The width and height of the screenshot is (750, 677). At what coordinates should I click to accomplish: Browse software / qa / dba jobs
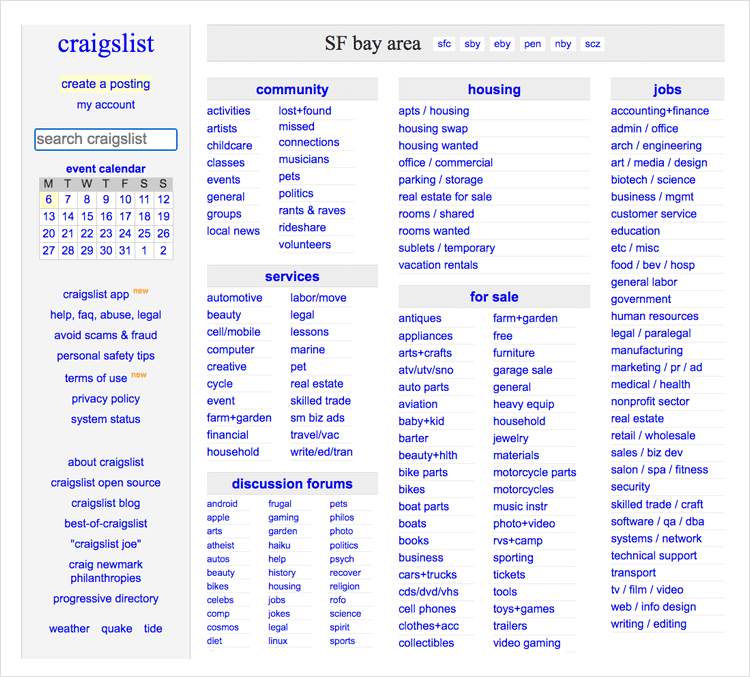657,522
